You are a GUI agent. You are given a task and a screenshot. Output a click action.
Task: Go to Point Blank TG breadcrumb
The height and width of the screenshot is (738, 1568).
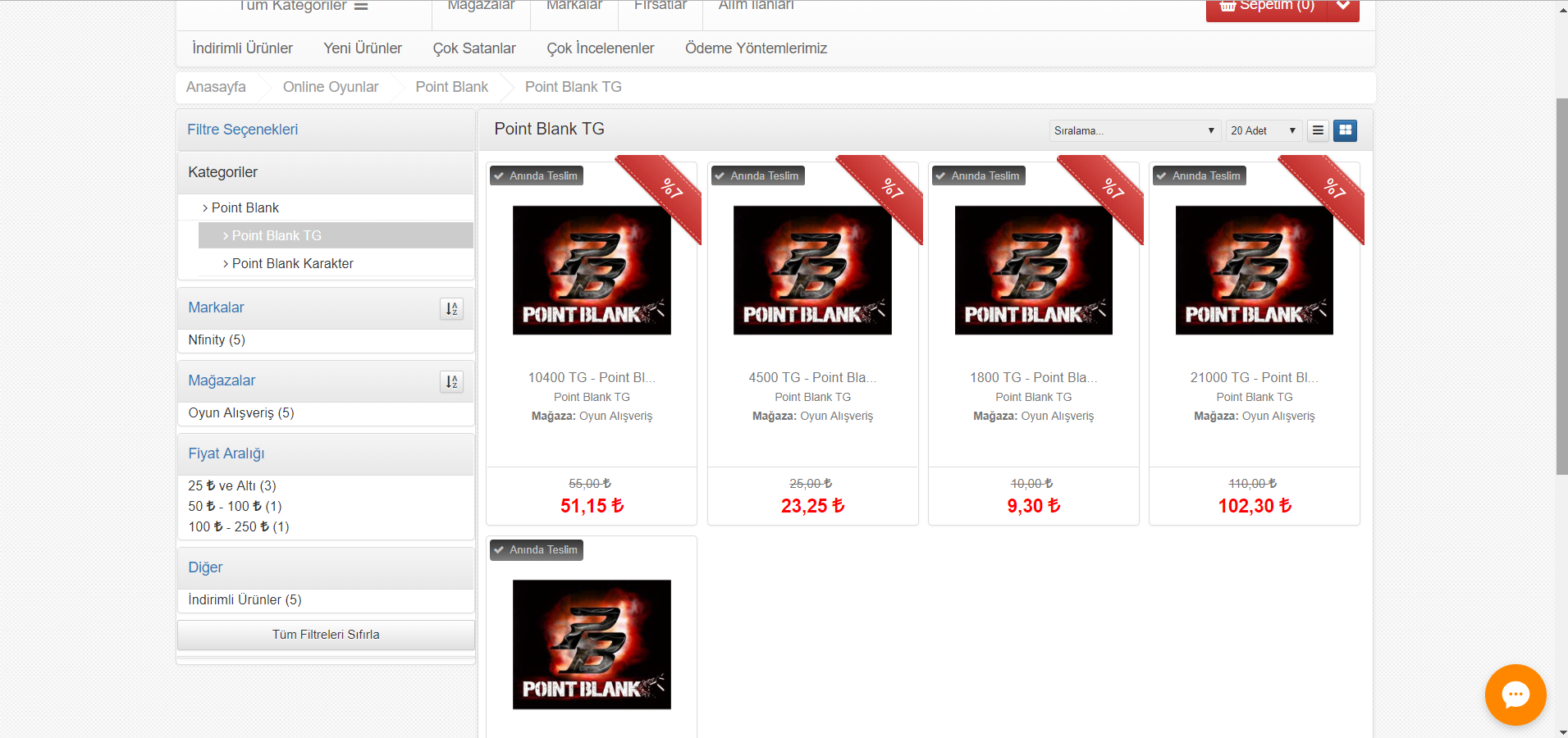tap(574, 87)
